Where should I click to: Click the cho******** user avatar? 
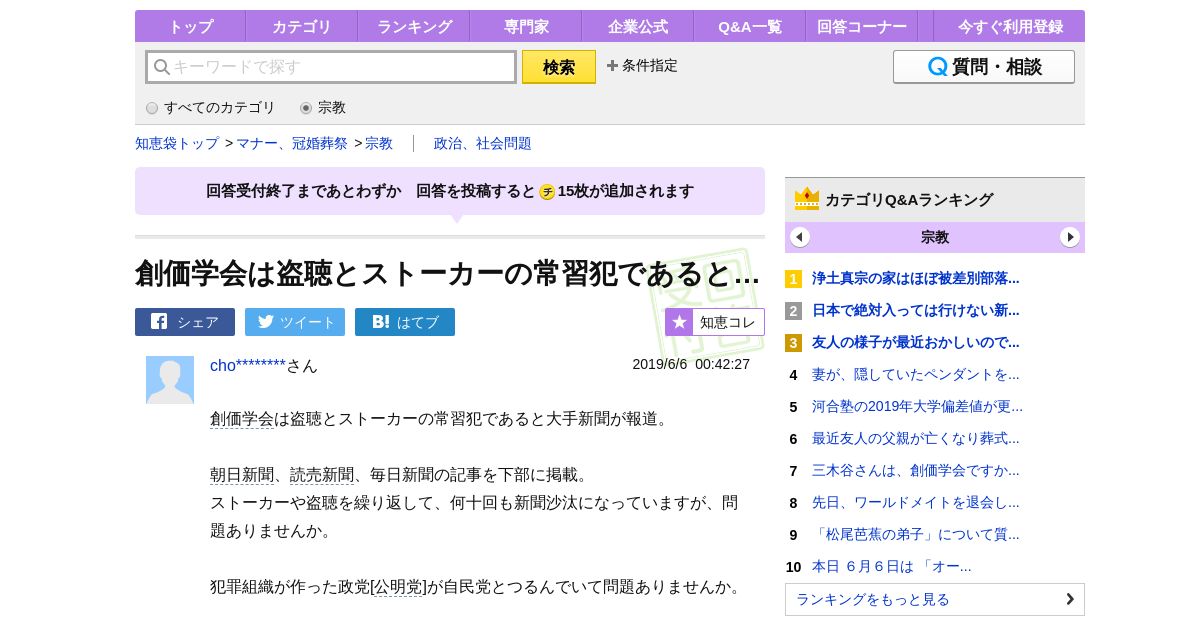(x=170, y=380)
